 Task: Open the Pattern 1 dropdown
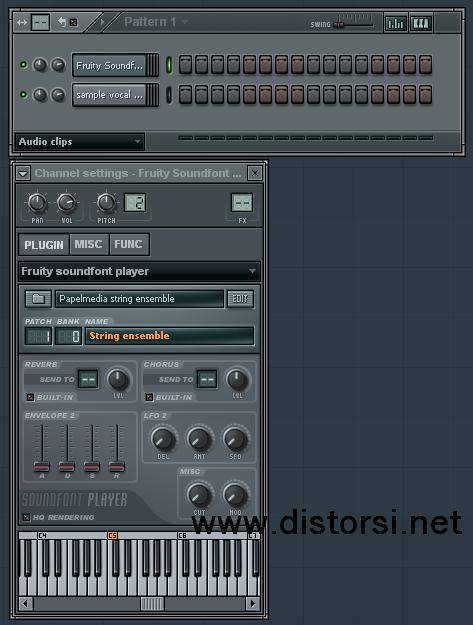[156, 22]
